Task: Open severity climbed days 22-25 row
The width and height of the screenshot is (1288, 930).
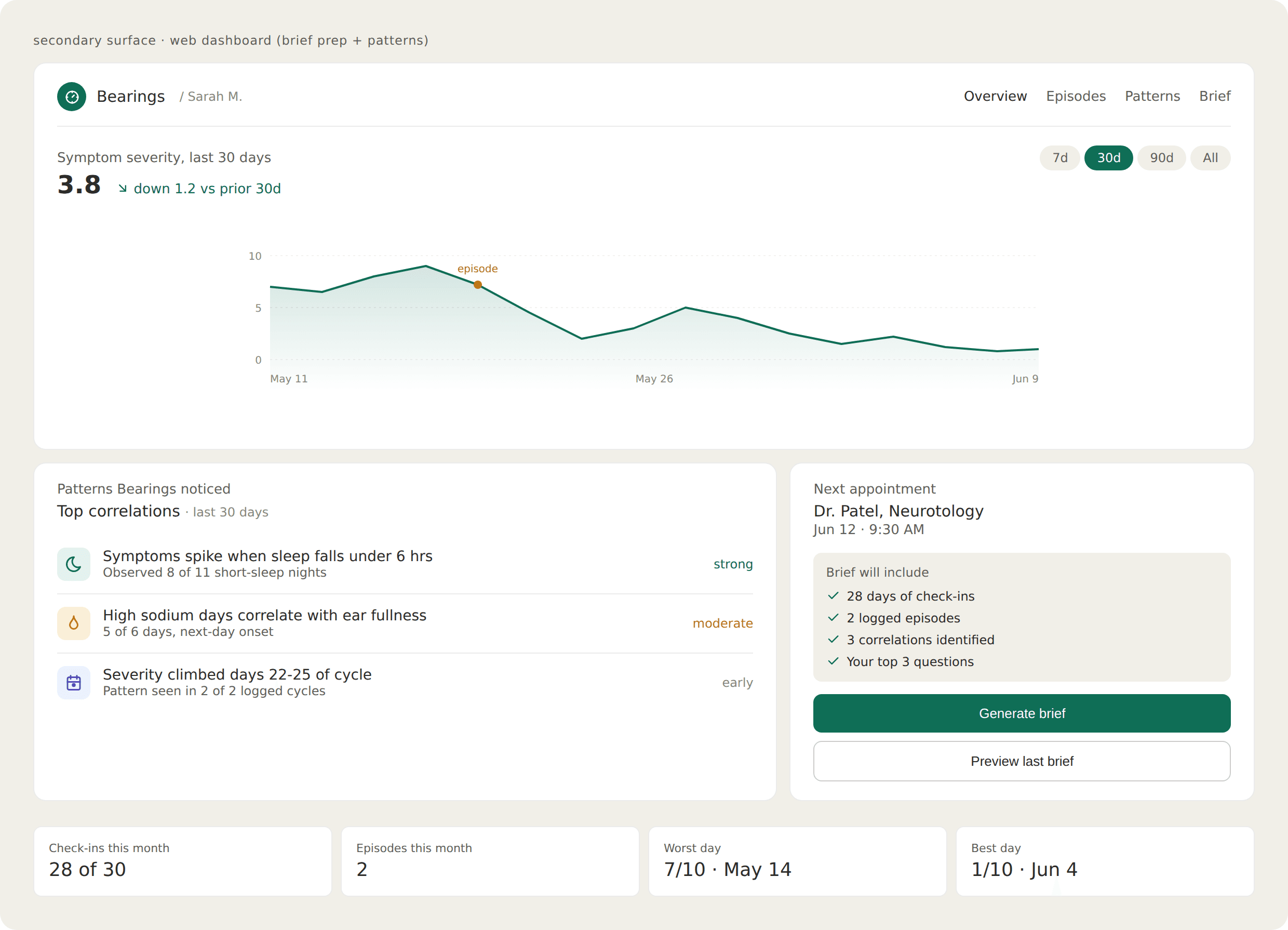Action: coord(405,682)
